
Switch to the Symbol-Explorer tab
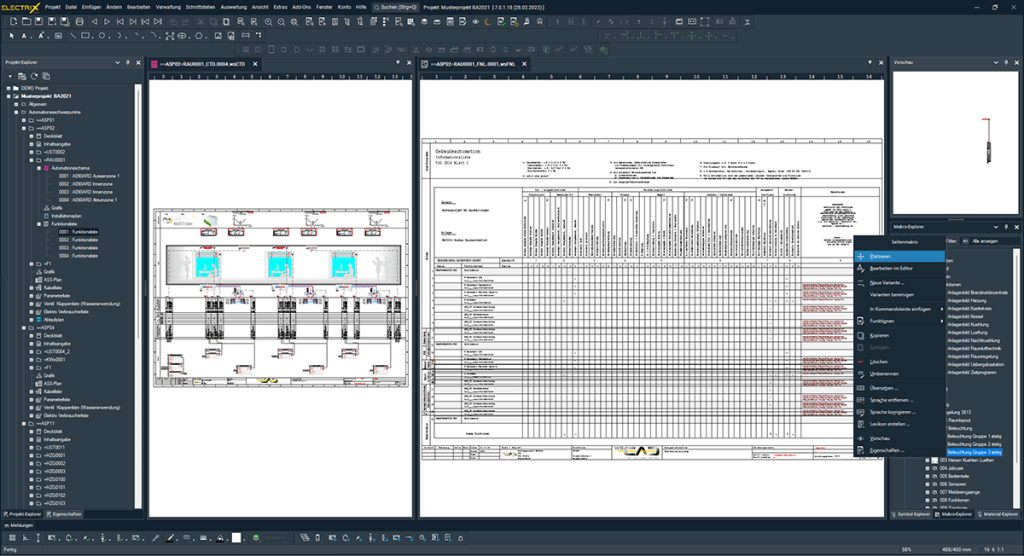pos(910,514)
